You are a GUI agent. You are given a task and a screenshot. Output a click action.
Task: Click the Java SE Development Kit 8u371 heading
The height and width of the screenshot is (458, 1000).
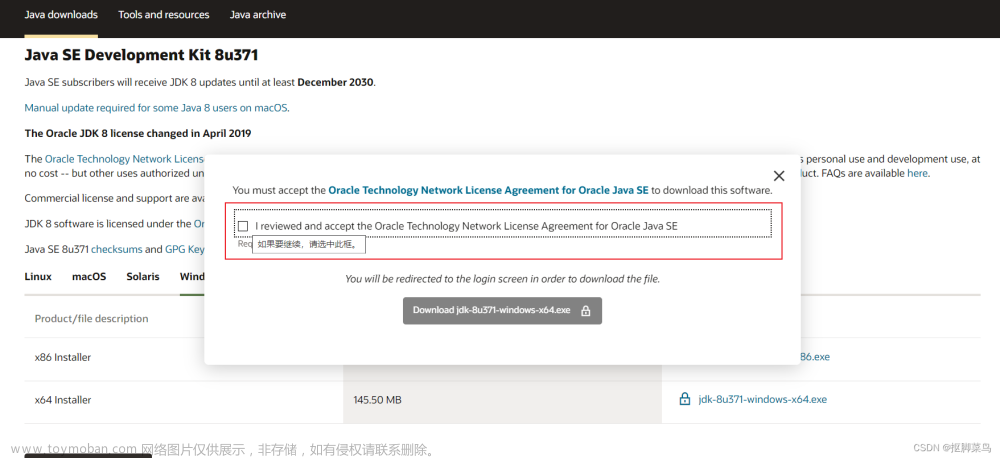141,55
